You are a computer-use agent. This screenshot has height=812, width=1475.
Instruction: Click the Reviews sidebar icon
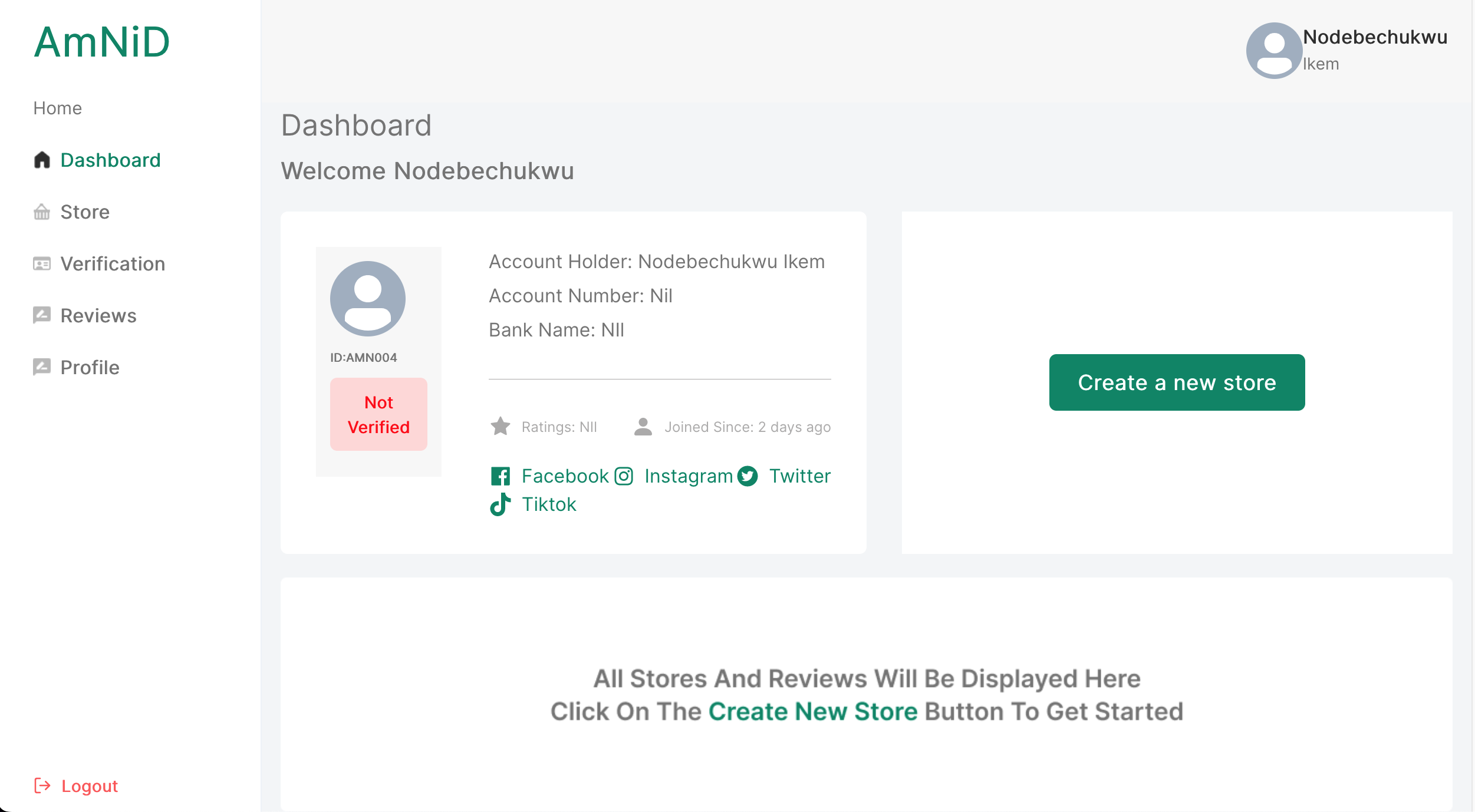(x=42, y=315)
